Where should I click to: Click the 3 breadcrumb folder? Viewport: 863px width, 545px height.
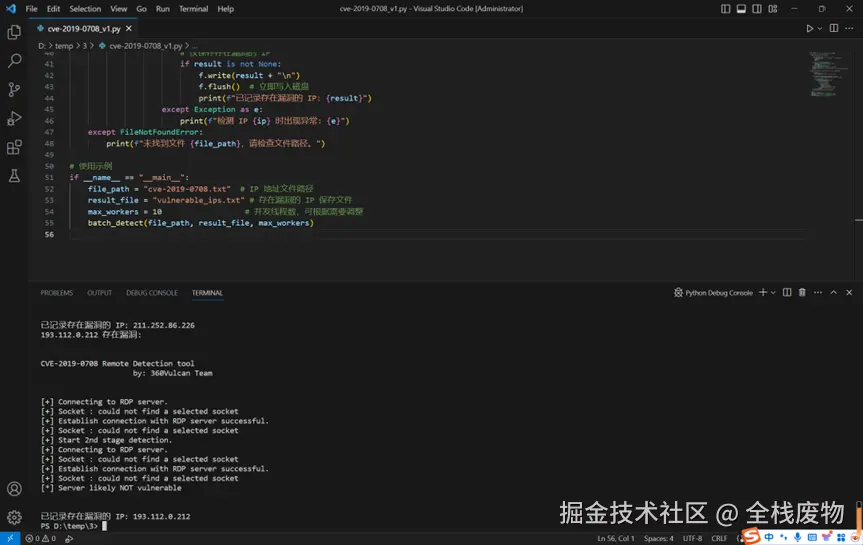coord(85,46)
